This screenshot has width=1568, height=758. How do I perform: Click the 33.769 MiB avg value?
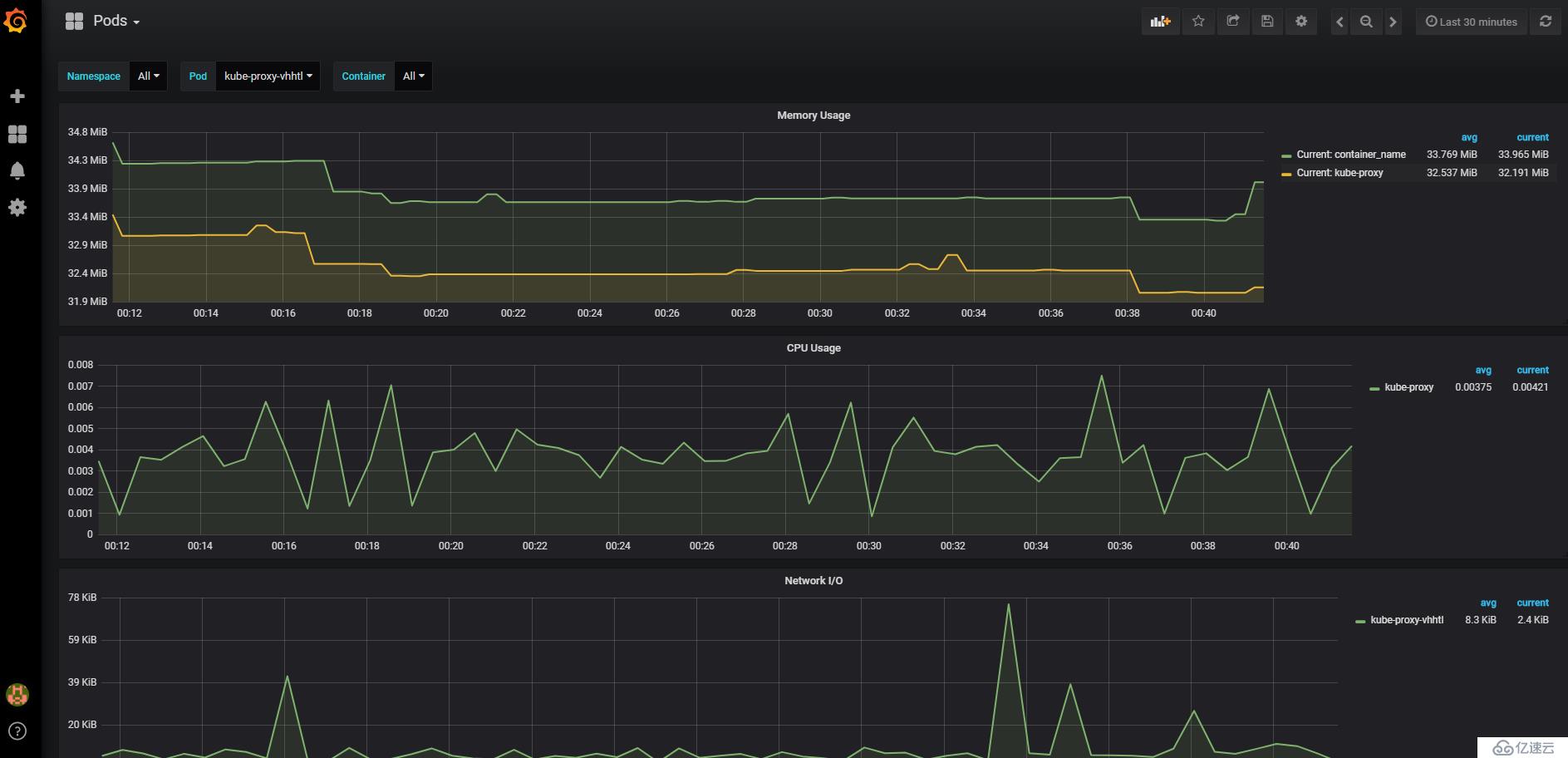pos(1452,155)
